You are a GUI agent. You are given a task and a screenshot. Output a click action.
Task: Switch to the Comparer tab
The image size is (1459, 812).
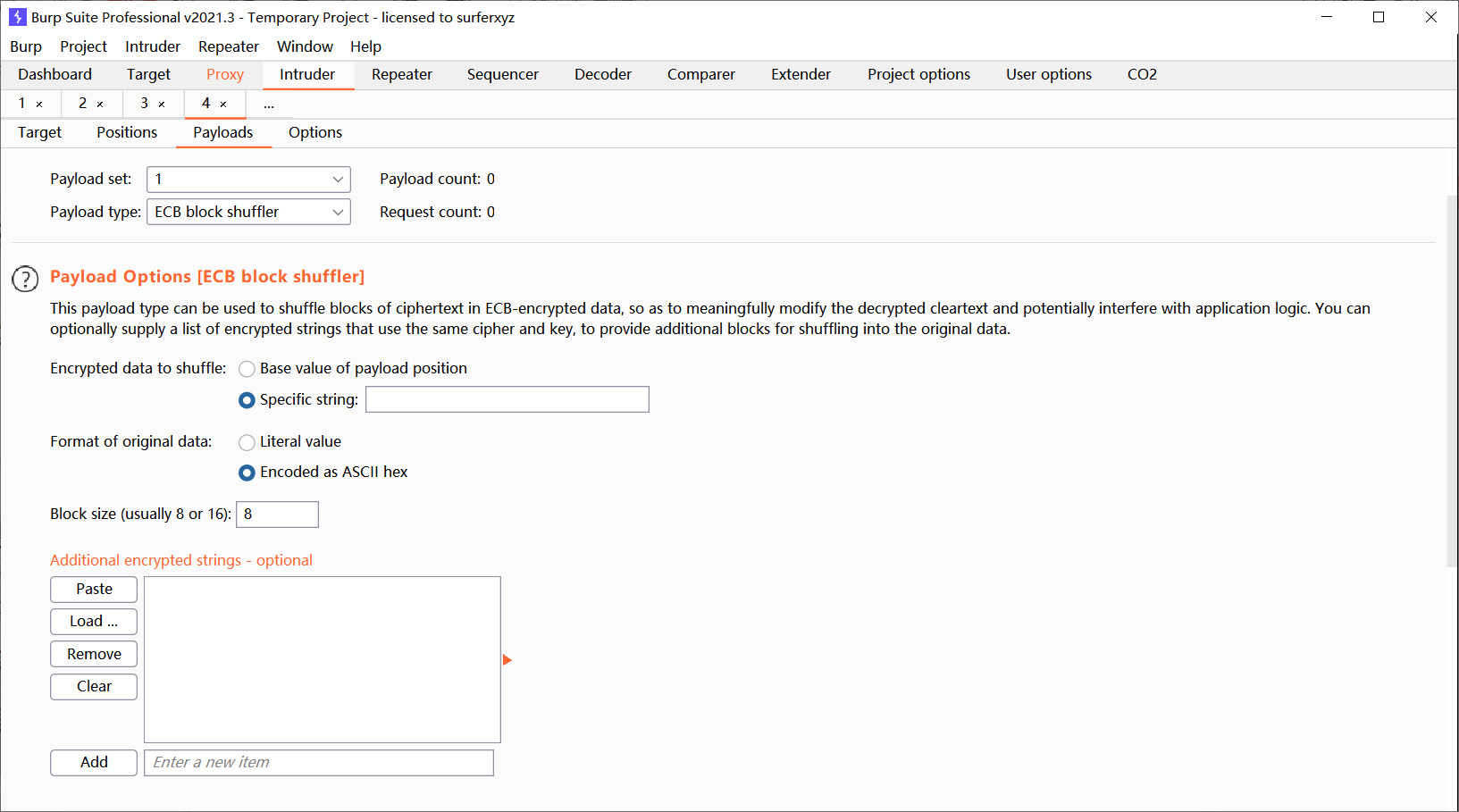[x=701, y=75]
